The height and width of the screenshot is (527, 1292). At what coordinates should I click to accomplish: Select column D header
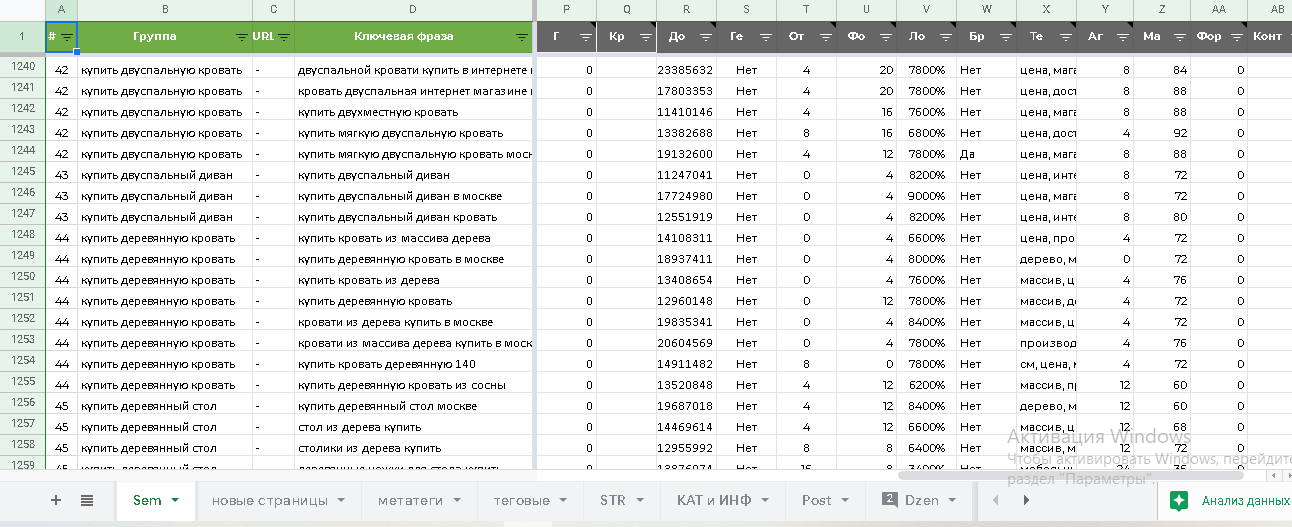[414, 9]
